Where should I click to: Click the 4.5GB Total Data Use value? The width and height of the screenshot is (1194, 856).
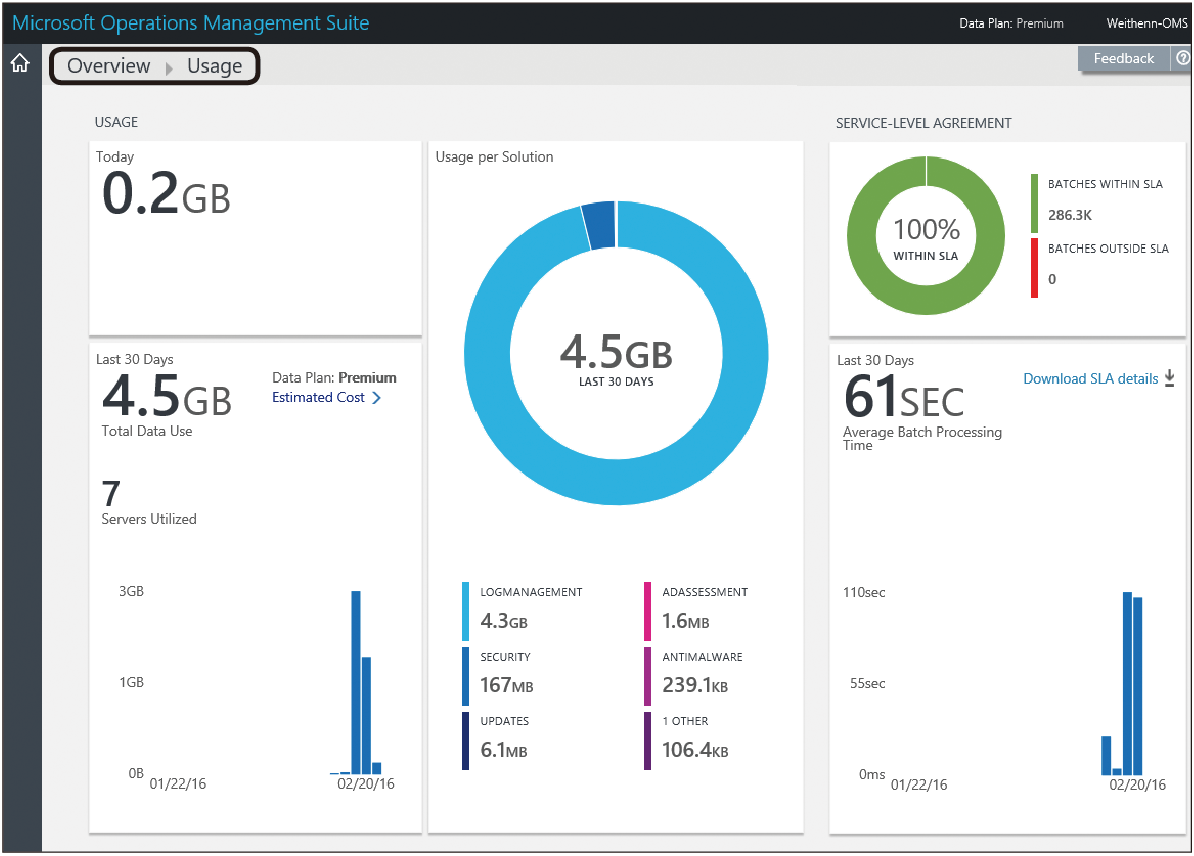pyautogui.click(x=167, y=397)
